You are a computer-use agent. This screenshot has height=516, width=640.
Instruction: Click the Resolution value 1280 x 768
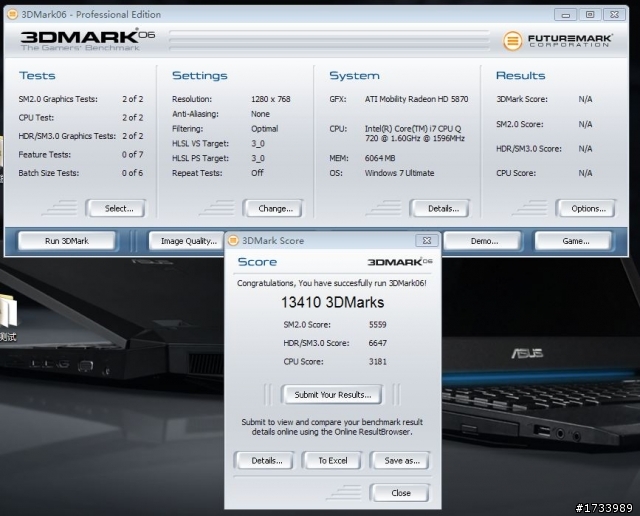[271, 99]
